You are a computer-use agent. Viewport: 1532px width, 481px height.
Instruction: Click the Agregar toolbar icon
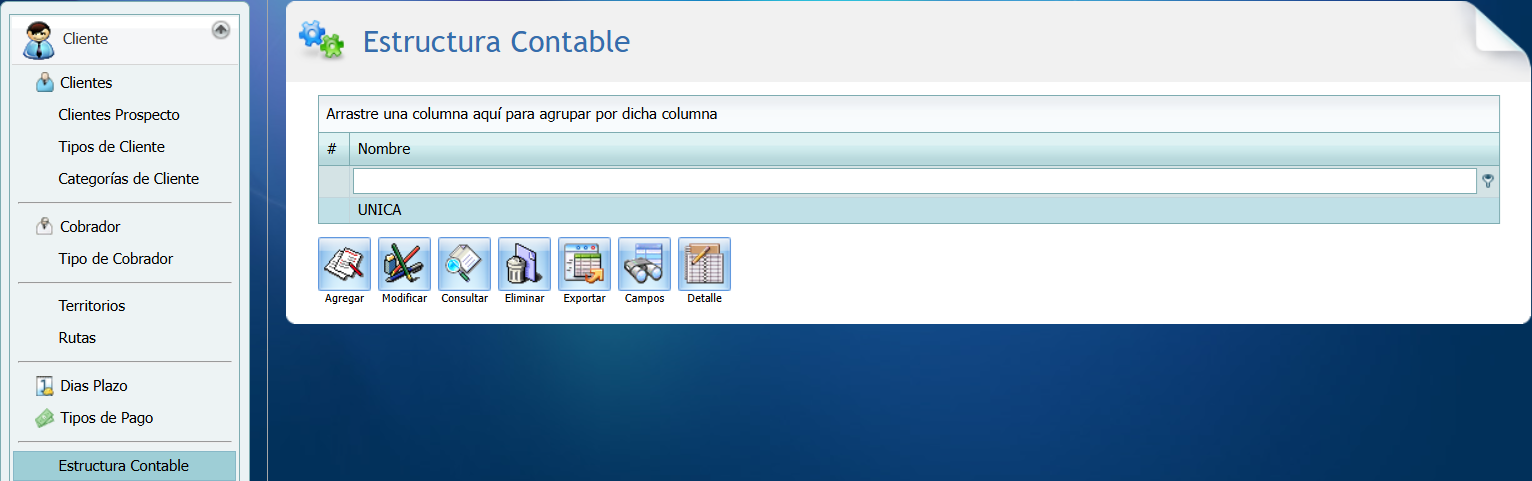[x=344, y=264]
